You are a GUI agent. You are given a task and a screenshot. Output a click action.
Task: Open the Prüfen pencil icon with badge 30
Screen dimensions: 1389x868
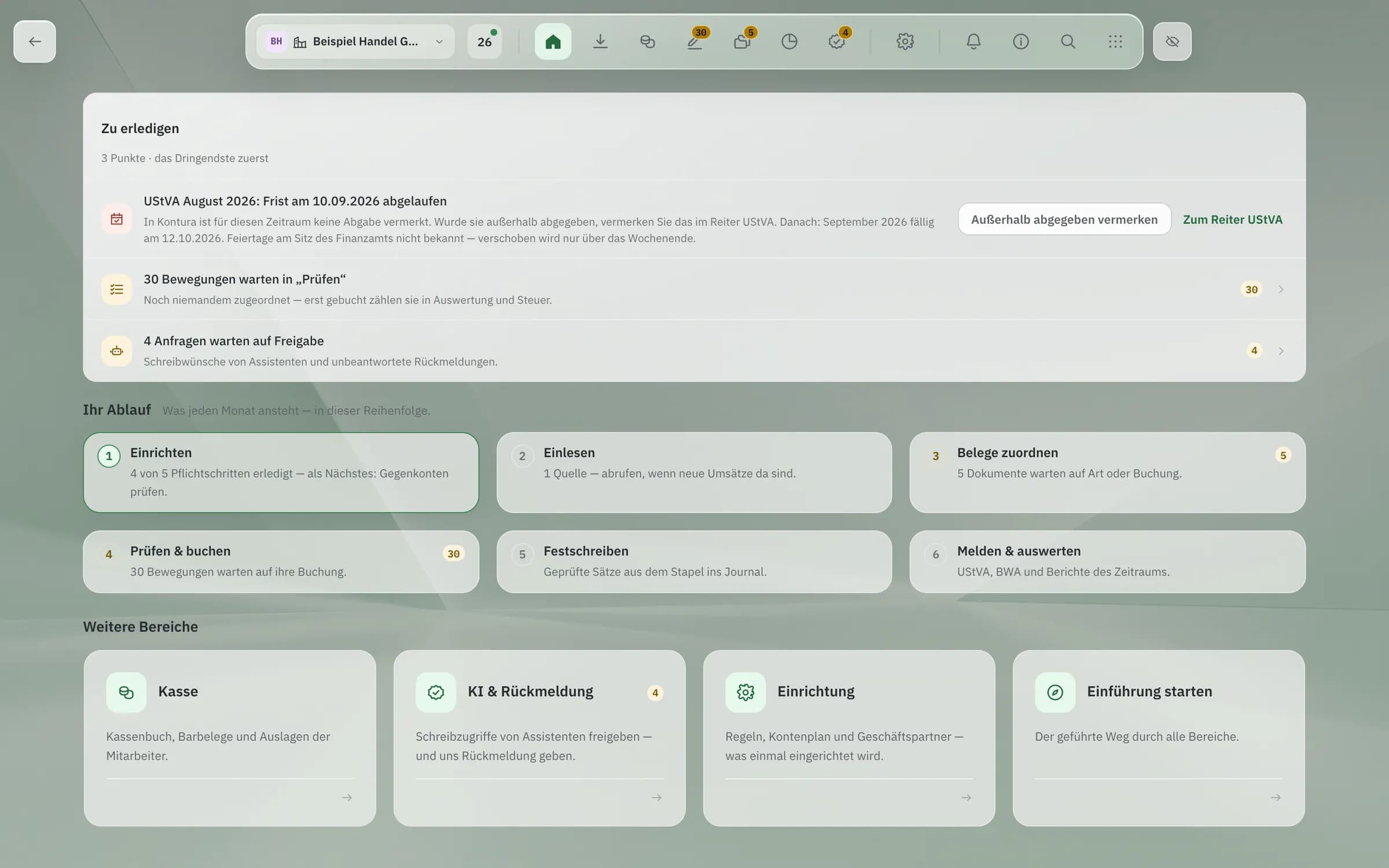[x=695, y=42]
